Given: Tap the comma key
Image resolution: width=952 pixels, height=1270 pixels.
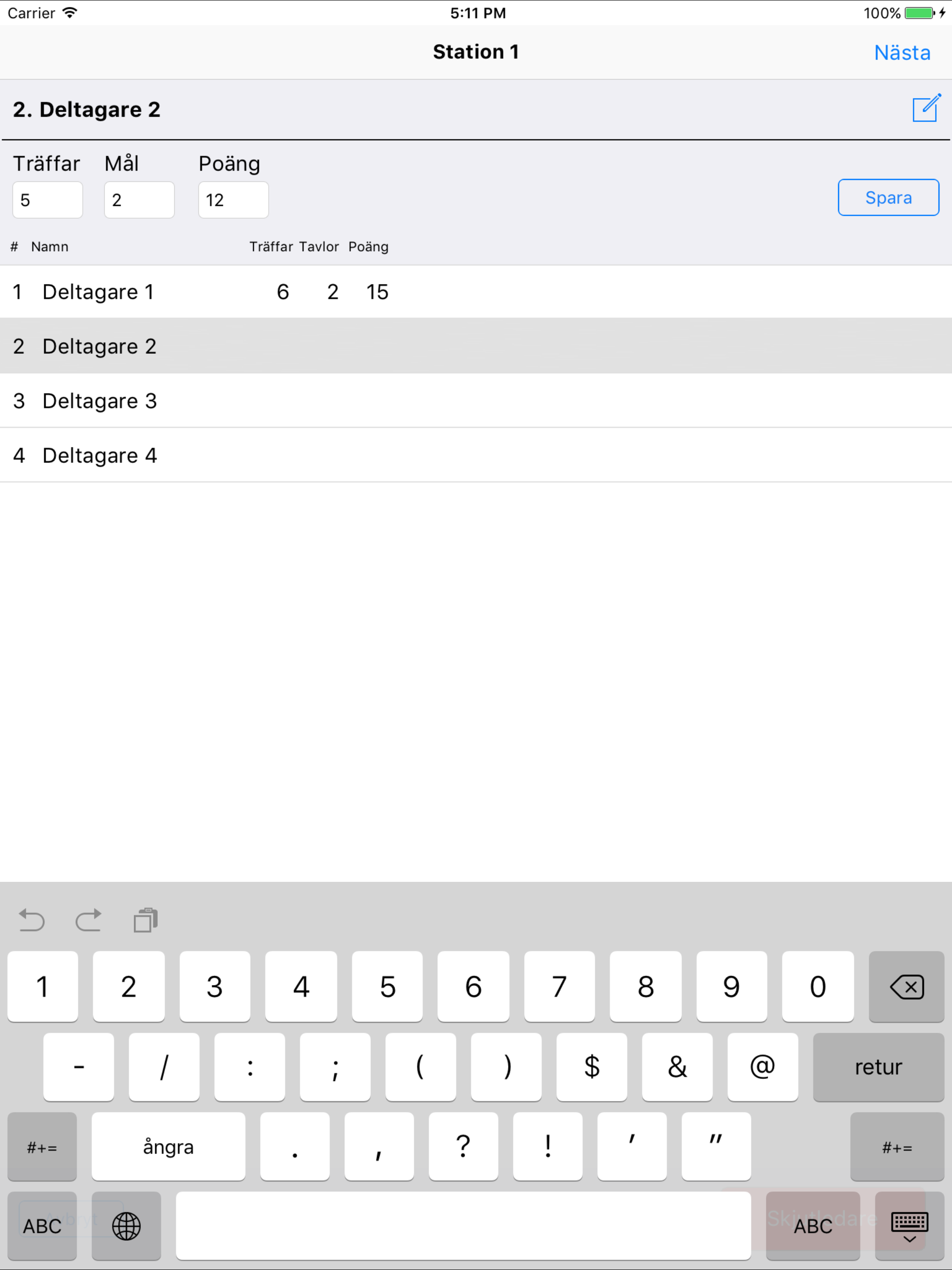Looking at the screenshot, I should 379,1146.
